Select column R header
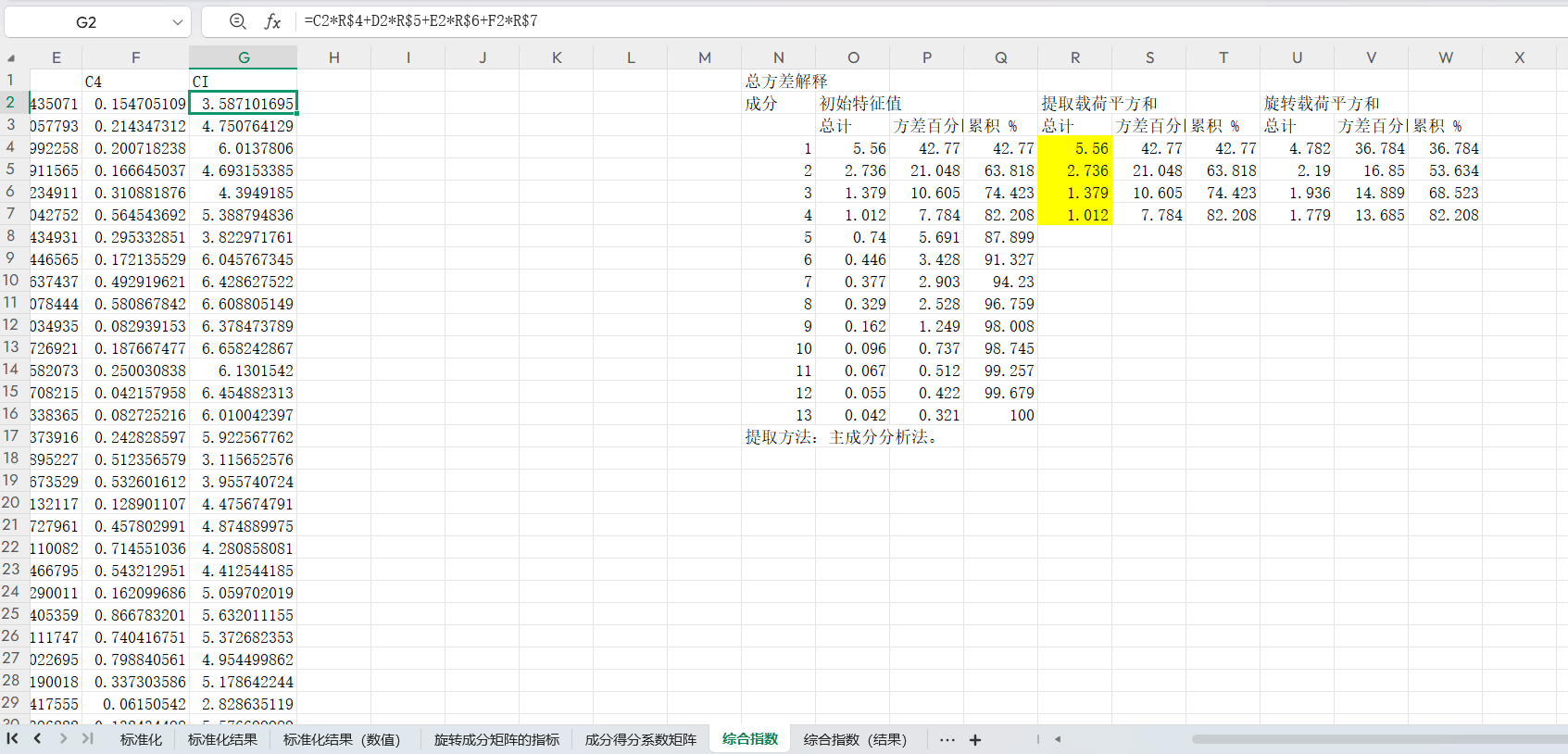This screenshot has width=1568, height=754. point(1075,57)
